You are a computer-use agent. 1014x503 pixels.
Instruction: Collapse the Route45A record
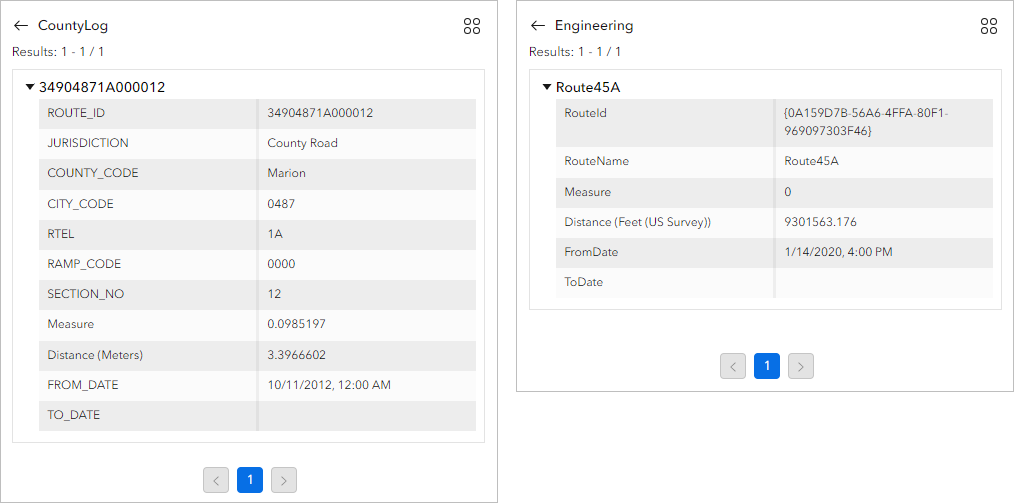pos(547,87)
